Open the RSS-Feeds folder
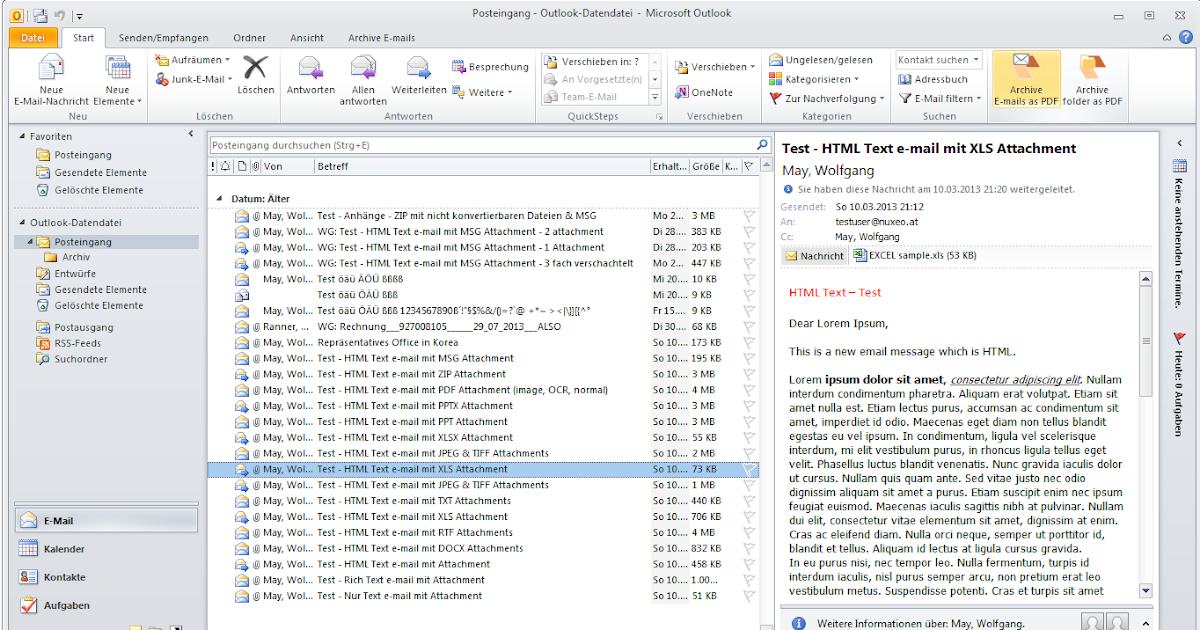This screenshot has width=1200, height=630. pos(77,343)
